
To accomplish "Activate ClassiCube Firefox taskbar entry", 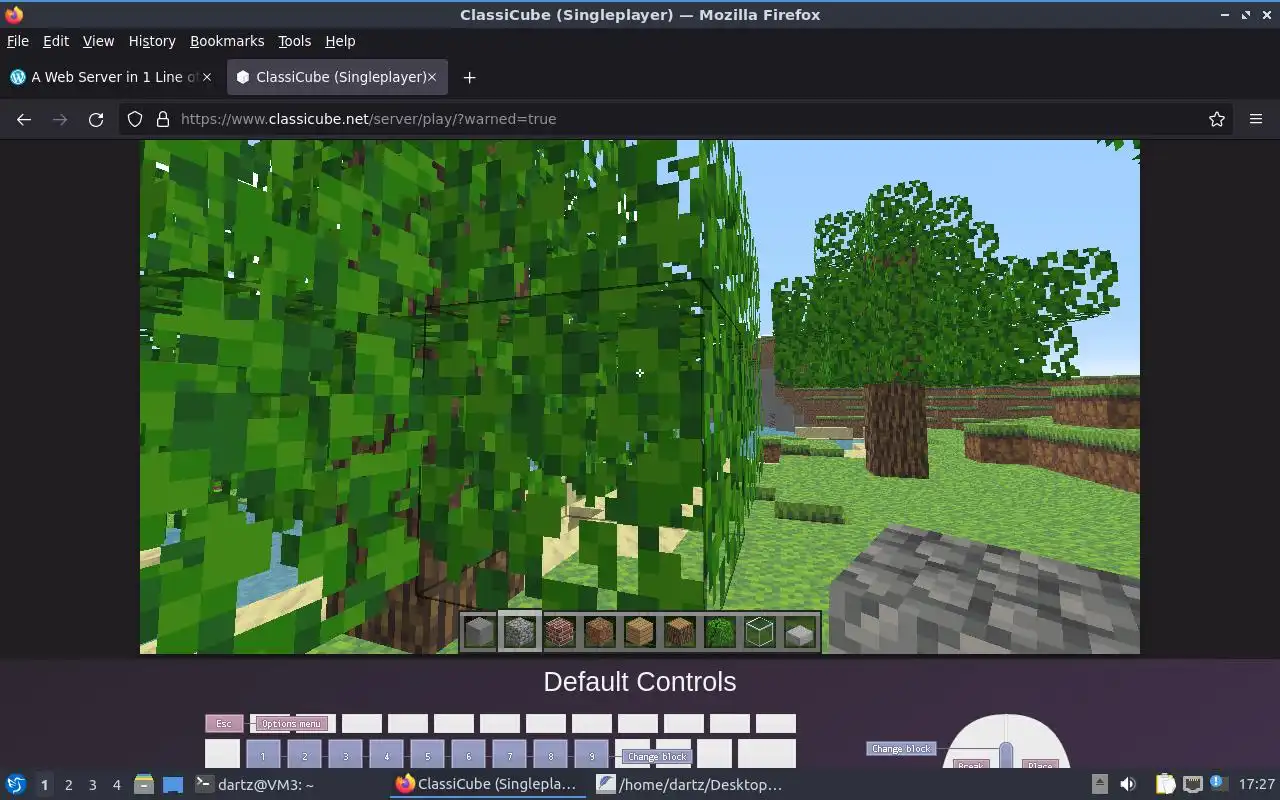I will [489, 785].
